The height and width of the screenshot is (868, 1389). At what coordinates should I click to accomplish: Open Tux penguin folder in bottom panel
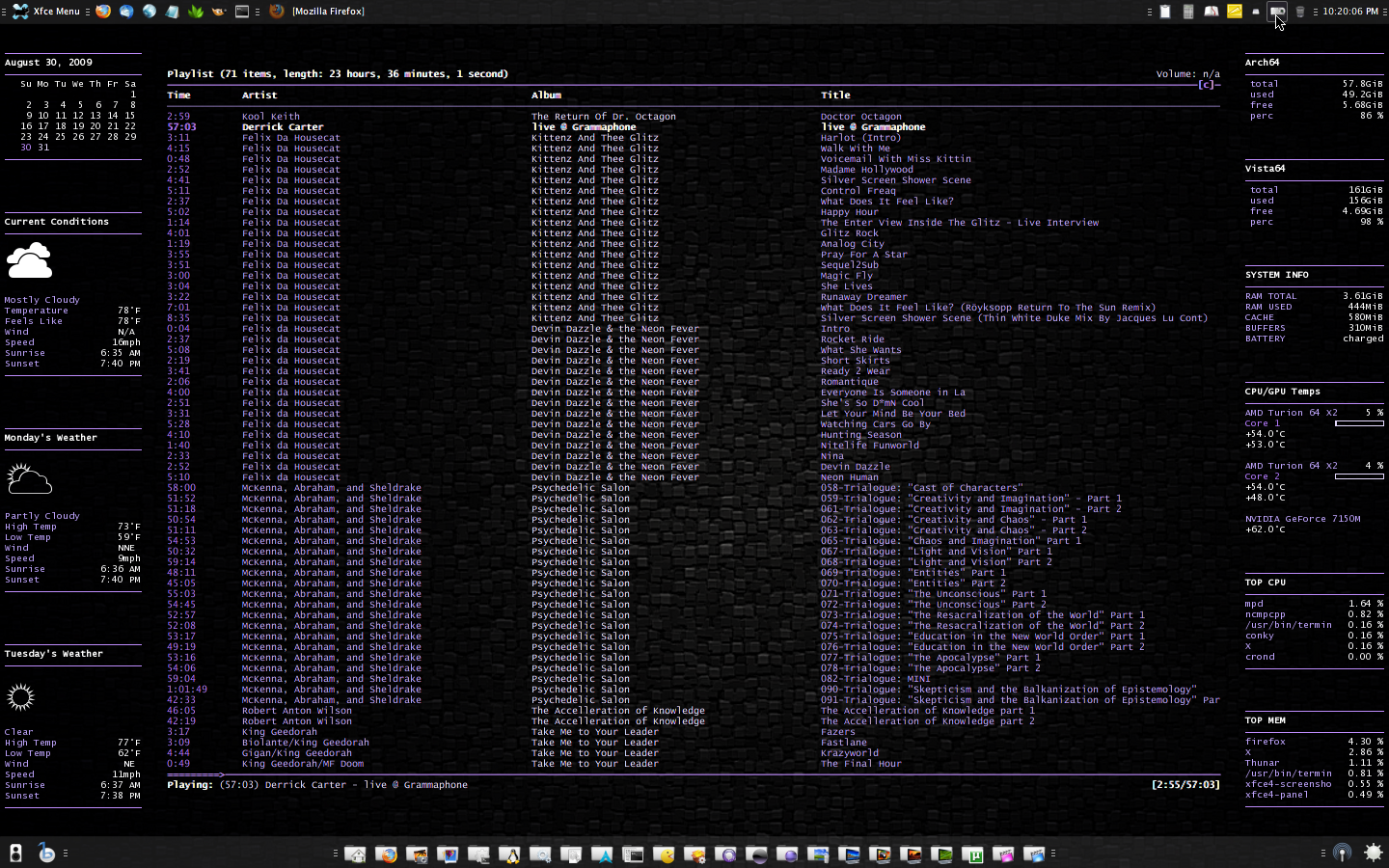click(x=509, y=854)
